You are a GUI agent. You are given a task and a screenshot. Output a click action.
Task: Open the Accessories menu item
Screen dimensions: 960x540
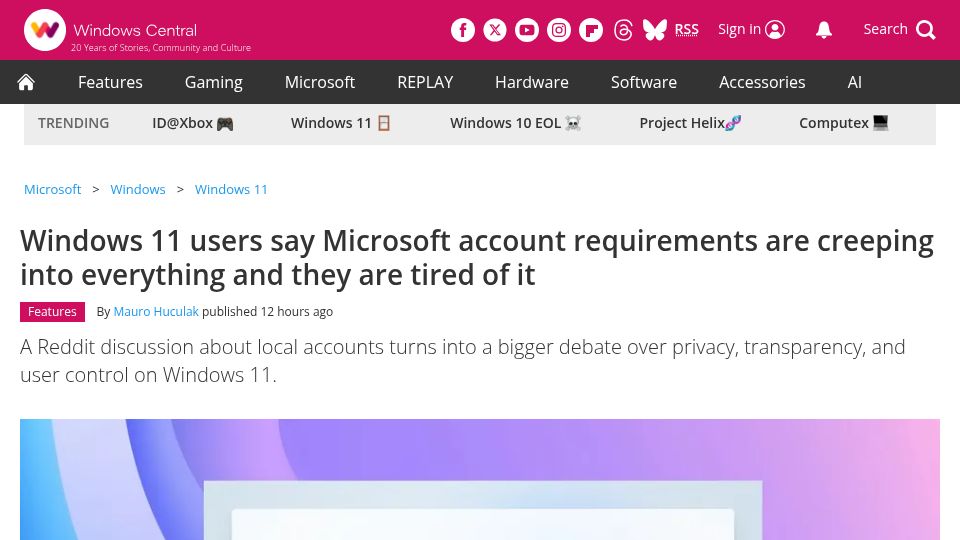762,82
